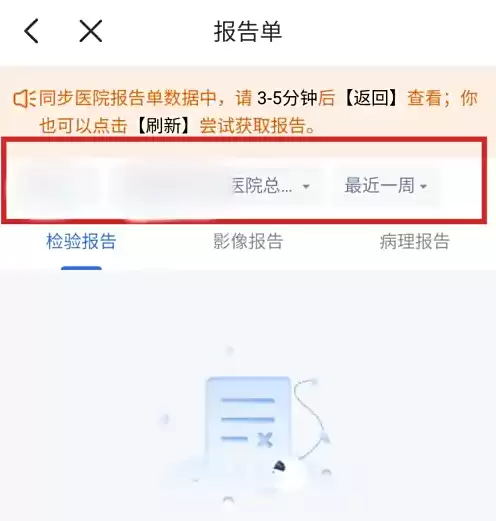Click the caret arrow next to 最近一周

click(x=423, y=186)
